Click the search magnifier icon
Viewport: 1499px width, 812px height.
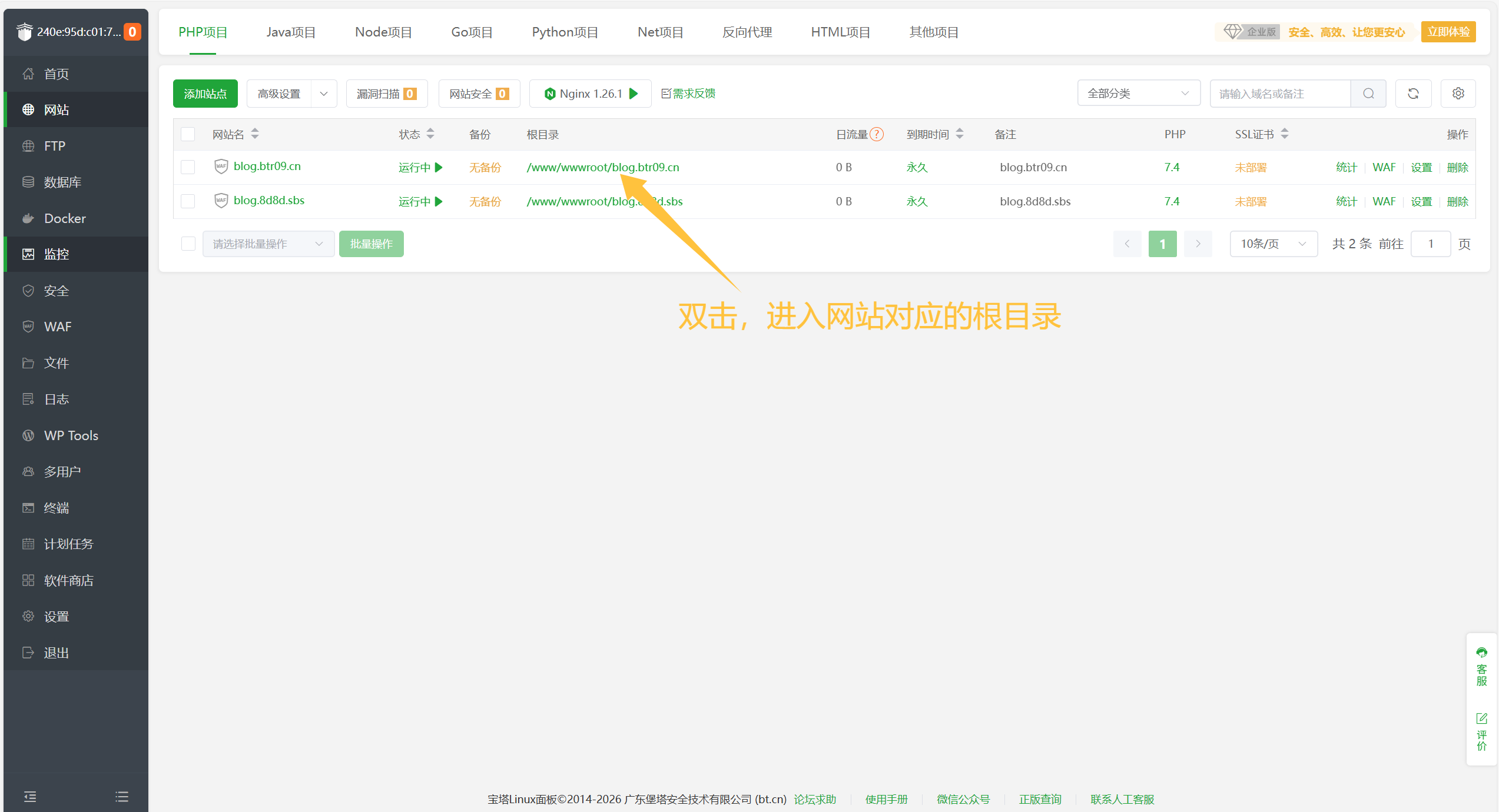point(1368,94)
